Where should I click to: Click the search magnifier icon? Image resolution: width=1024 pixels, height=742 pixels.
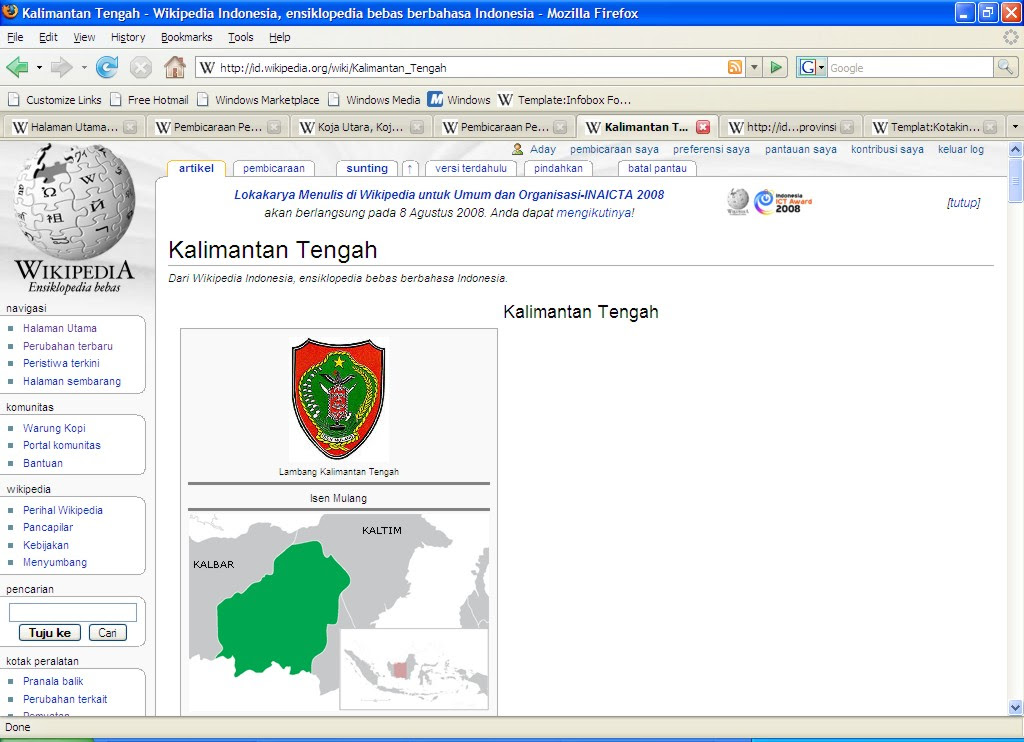(x=1005, y=67)
